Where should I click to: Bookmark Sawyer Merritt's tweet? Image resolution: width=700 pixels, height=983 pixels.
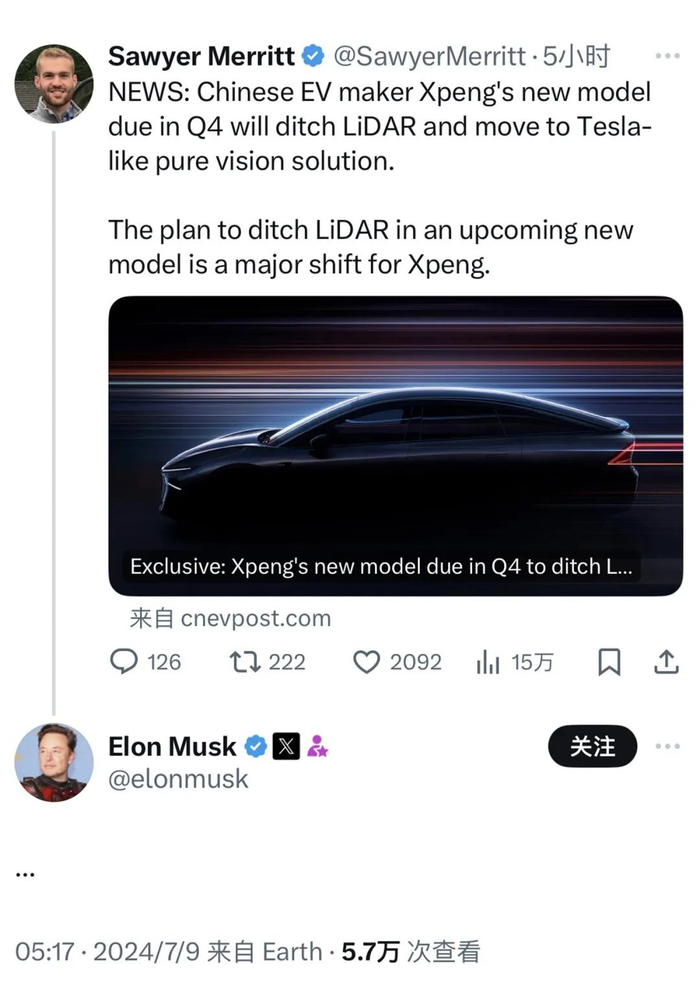click(609, 662)
